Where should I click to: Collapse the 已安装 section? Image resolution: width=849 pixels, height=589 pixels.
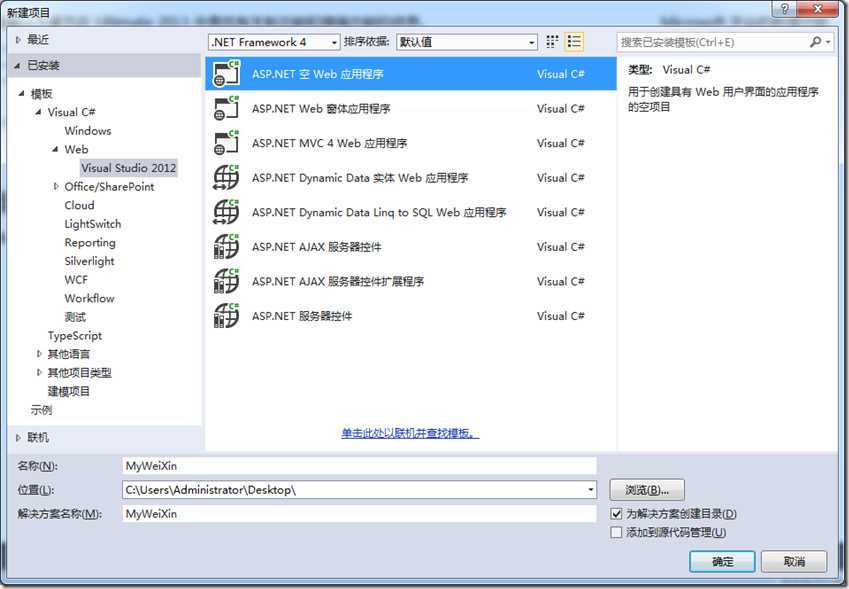17,66
